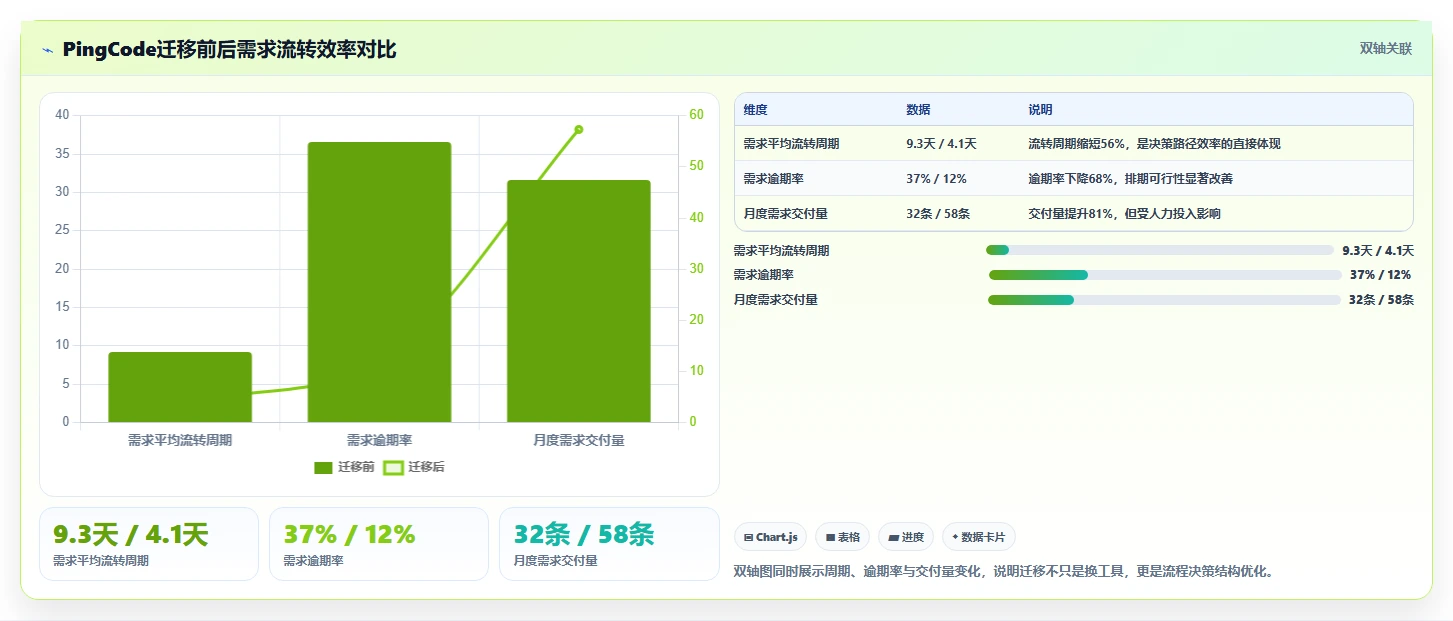1453x621 pixels.
Task: Click the 表格 tag chip
Action: (843, 537)
